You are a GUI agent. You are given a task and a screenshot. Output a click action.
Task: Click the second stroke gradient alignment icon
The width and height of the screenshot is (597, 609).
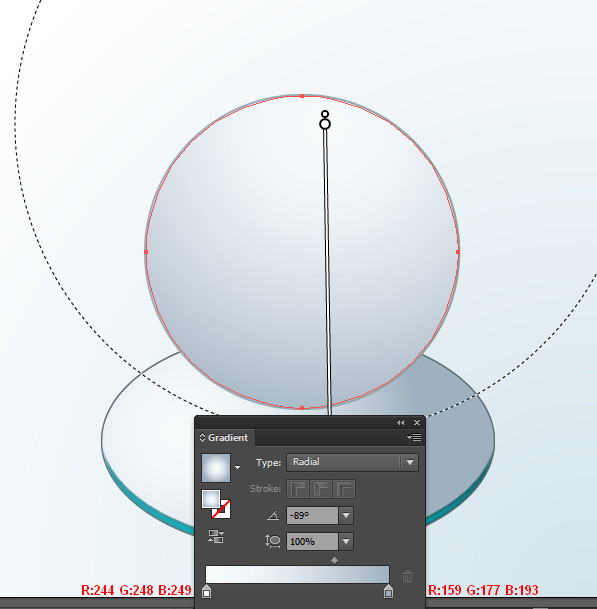pos(321,489)
